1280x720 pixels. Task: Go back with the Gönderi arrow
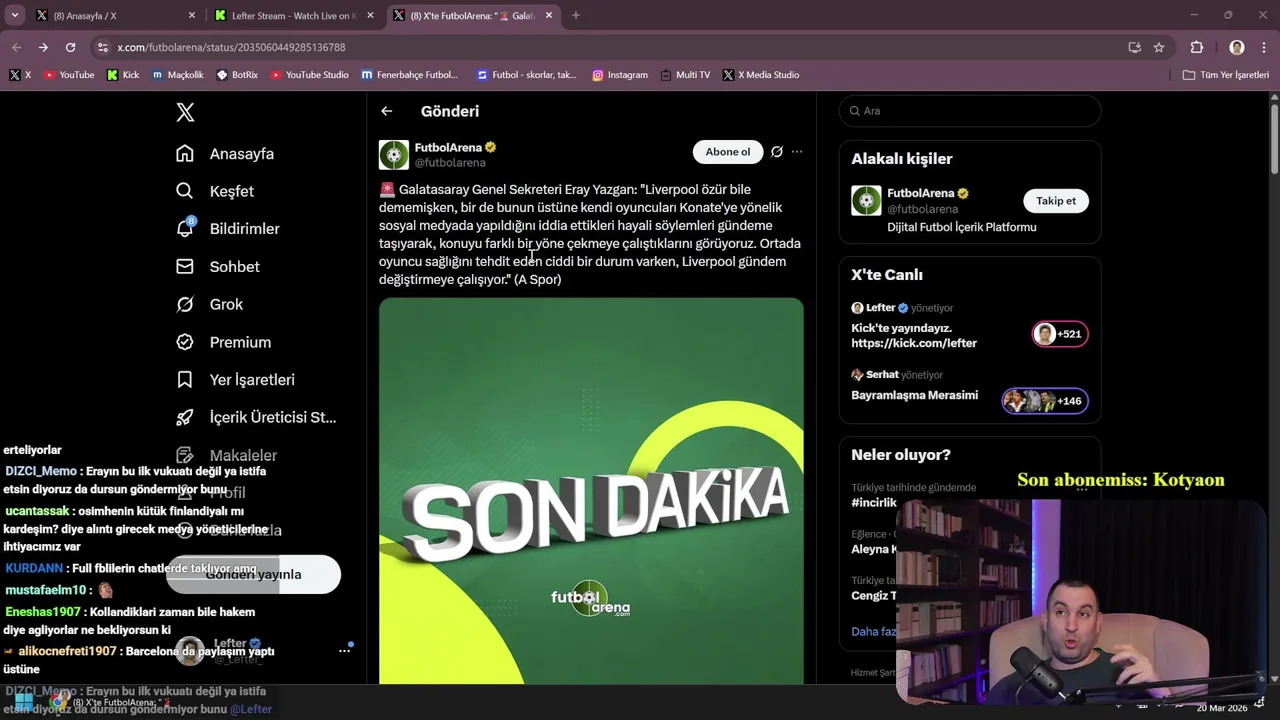click(387, 111)
